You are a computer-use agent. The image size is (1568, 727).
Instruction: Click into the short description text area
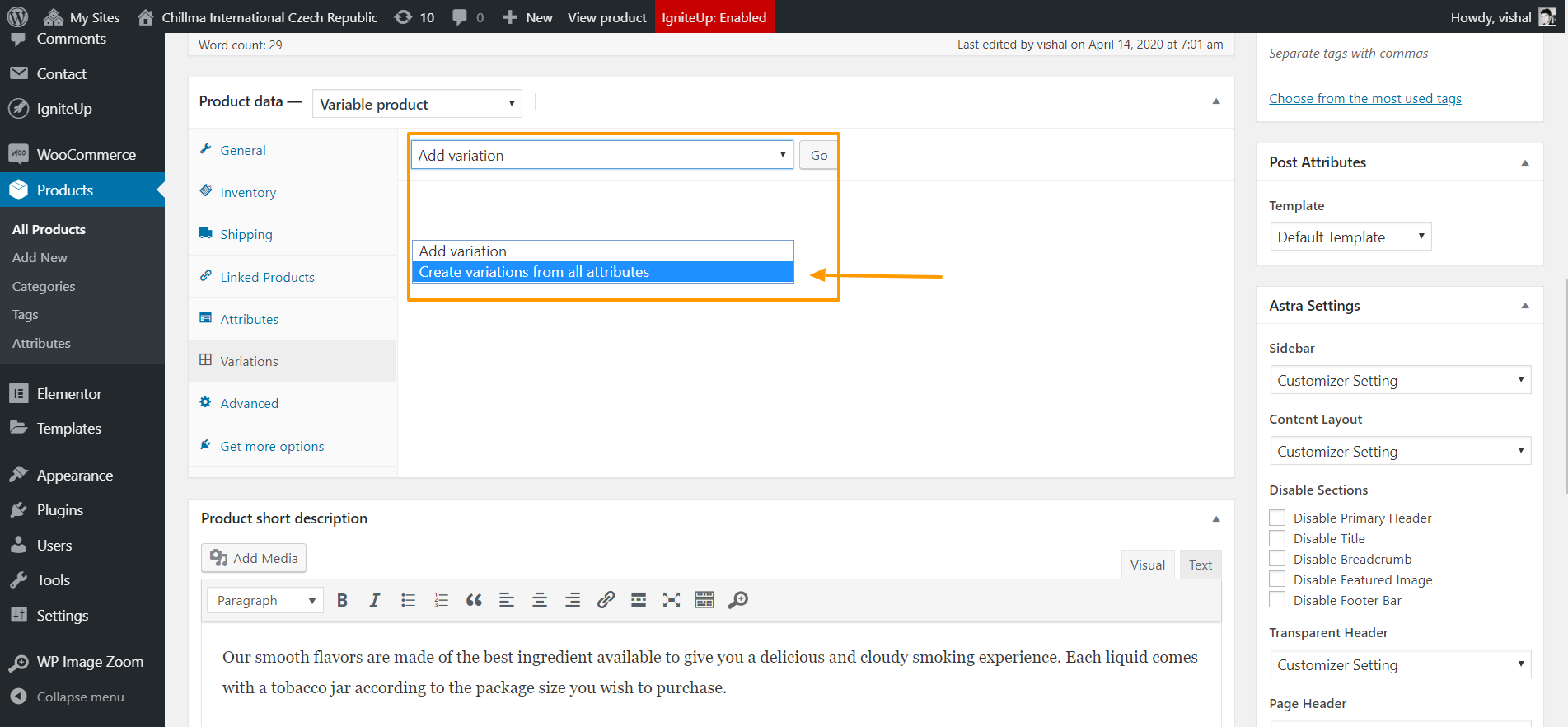pos(710,673)
